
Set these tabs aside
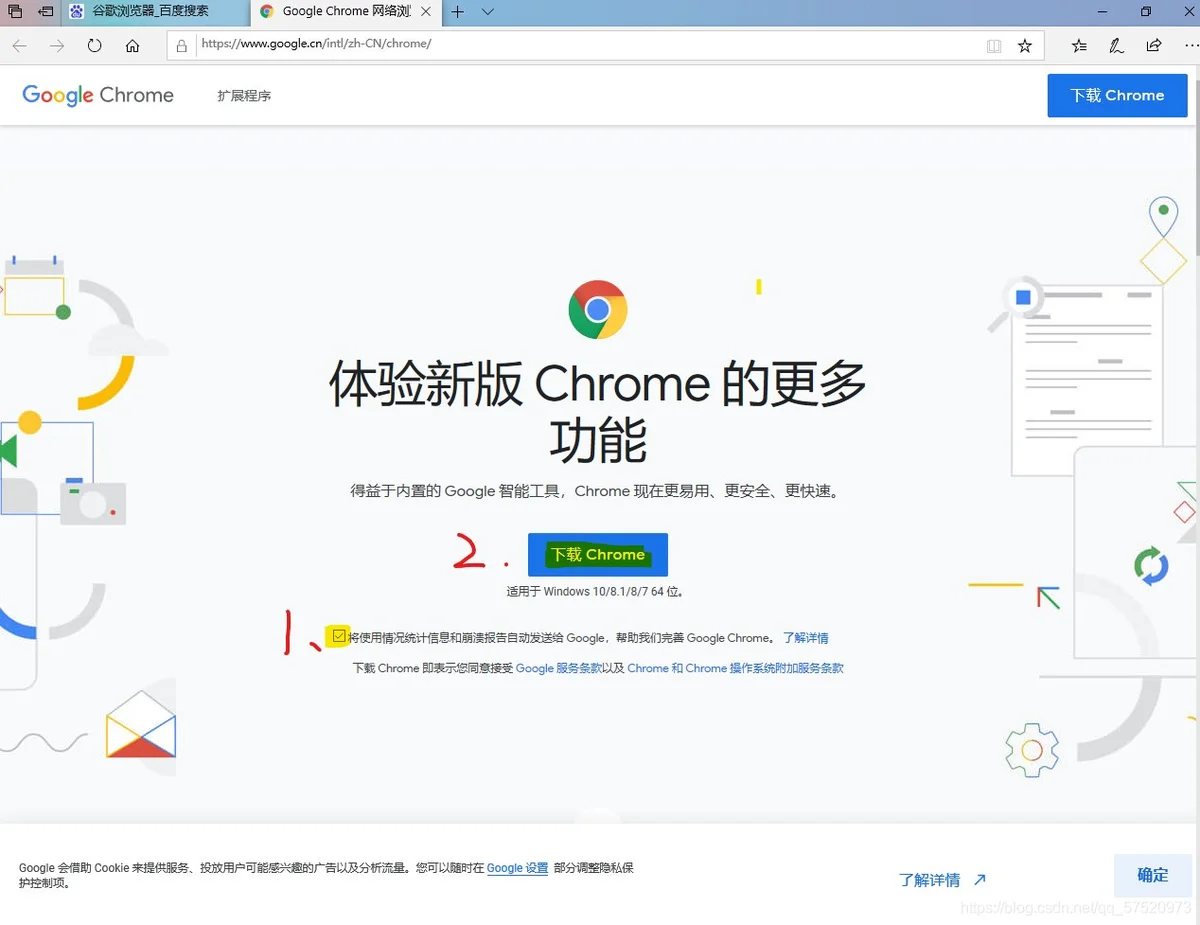(x=46, y=12)
